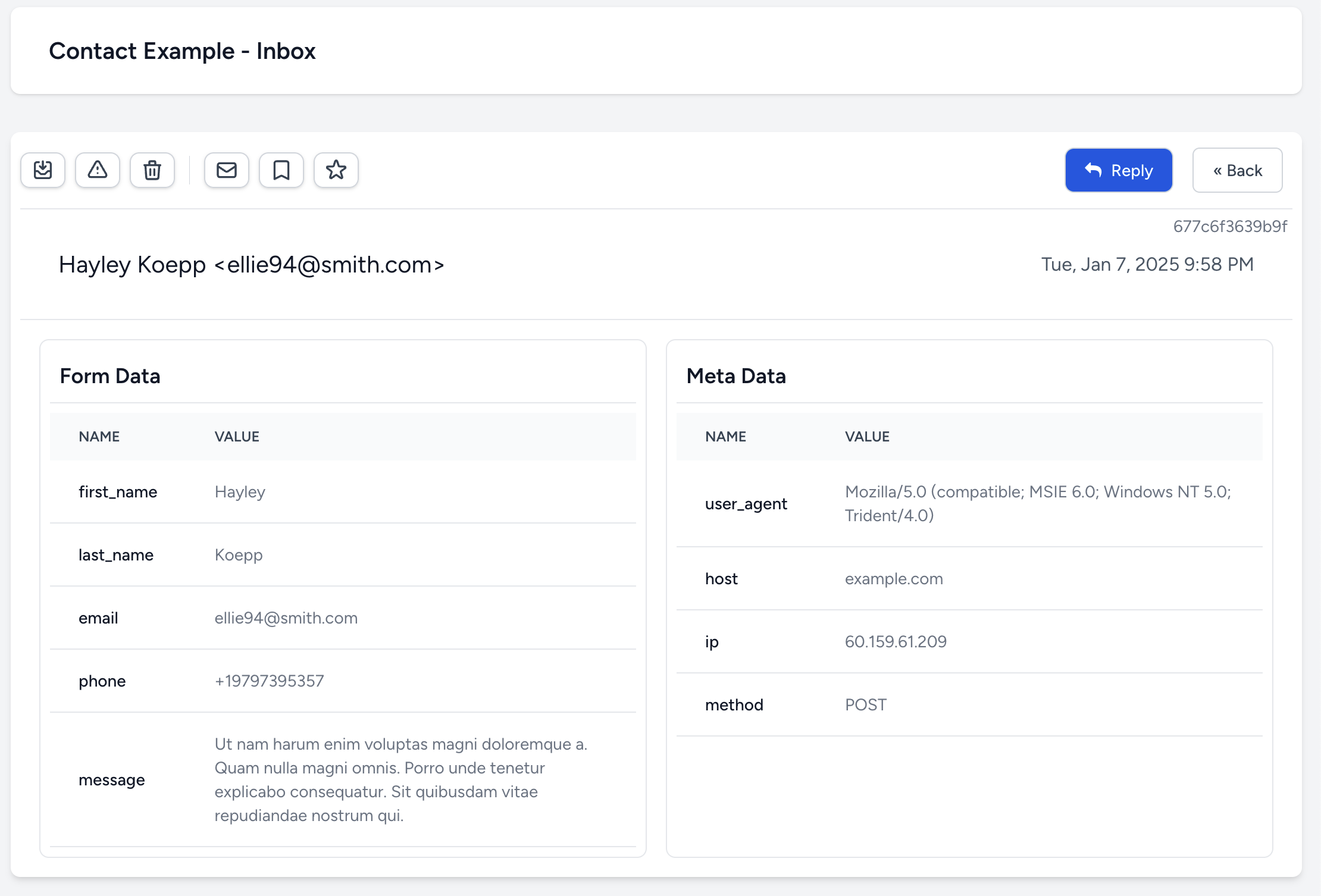Click the ip field label
This screenshot has width=1321, height=896.
point(712,642)
